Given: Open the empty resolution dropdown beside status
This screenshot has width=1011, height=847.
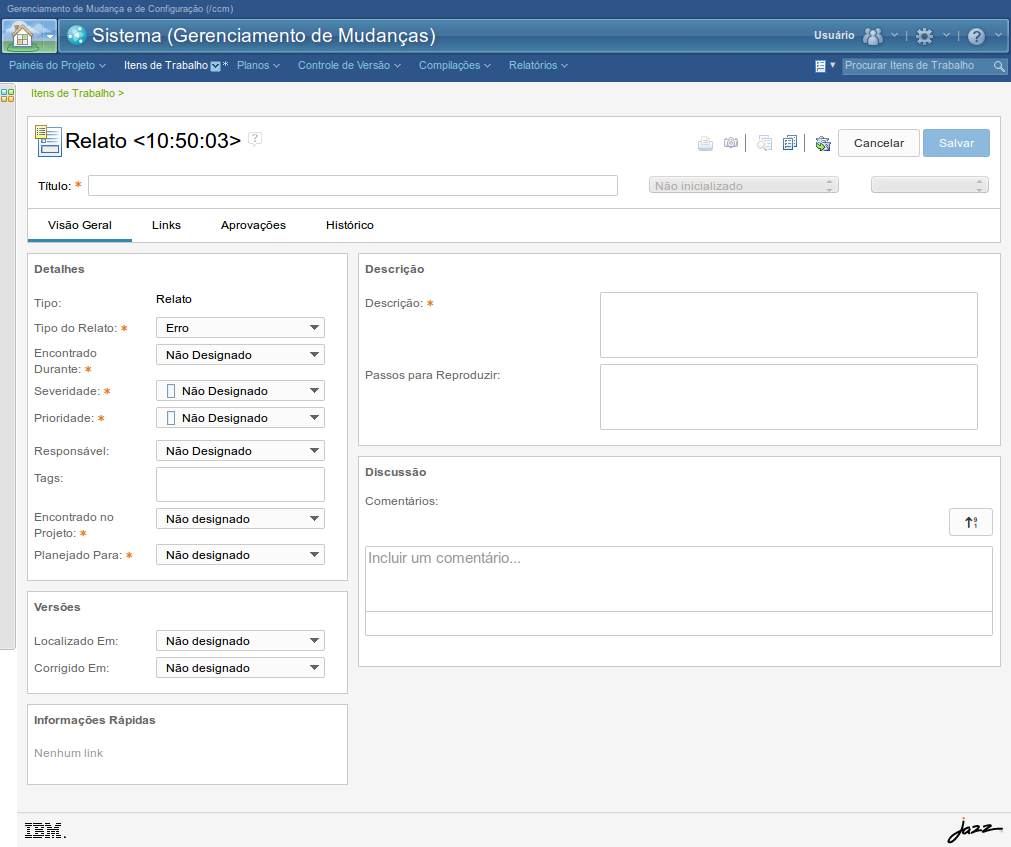Looking at the screenshot, I should click(x=929, y=186).
